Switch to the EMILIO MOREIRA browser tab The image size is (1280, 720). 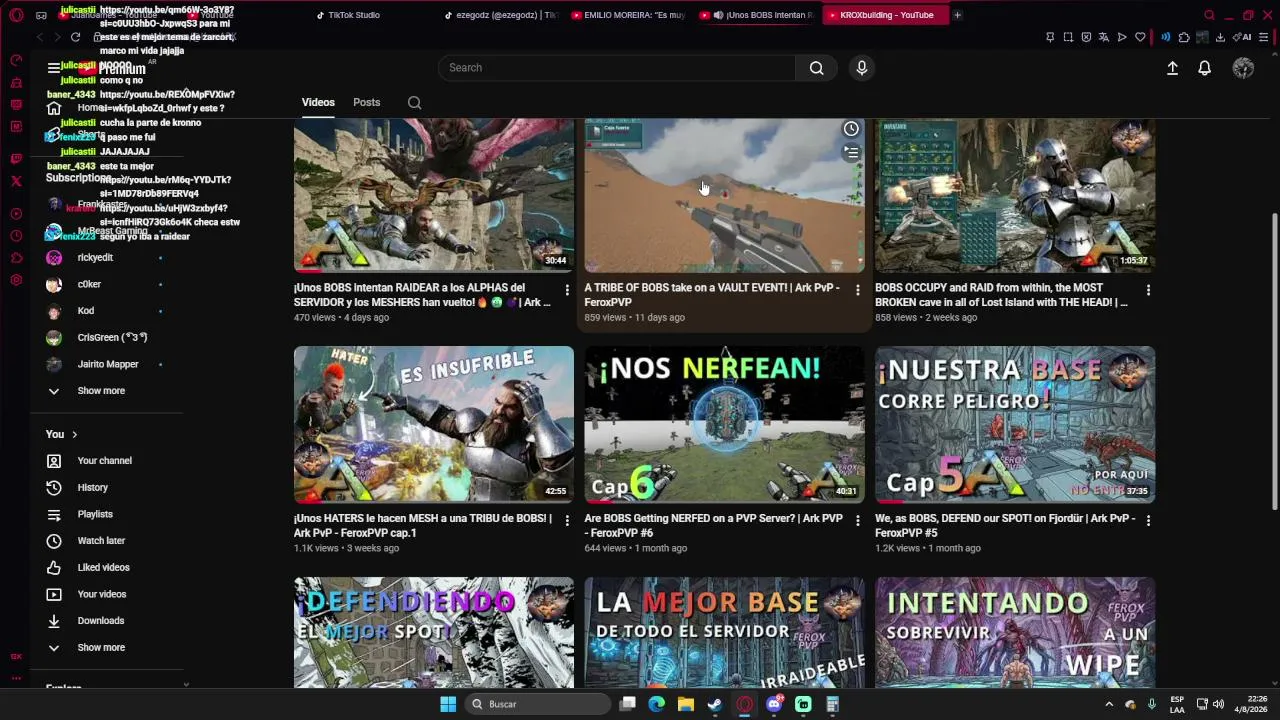630,15
